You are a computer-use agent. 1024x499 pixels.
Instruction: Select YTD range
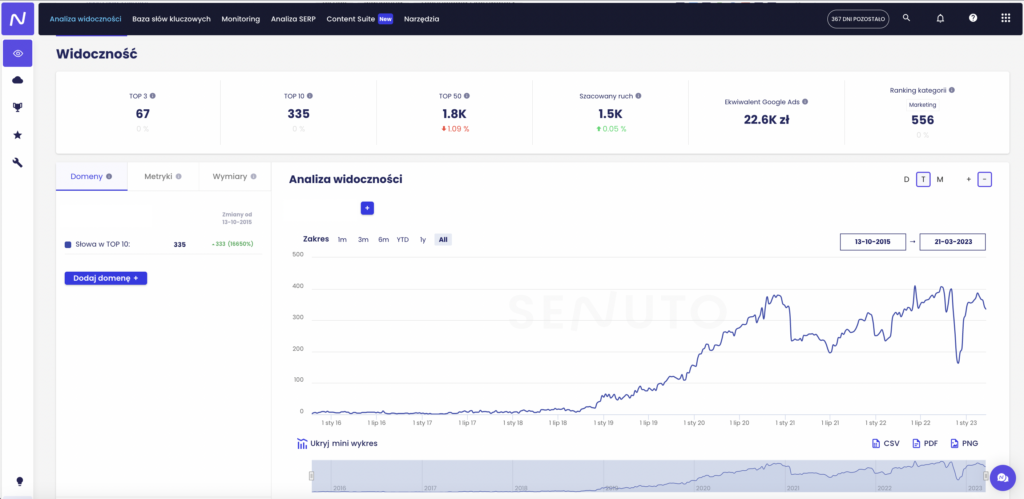coord(403,240)
